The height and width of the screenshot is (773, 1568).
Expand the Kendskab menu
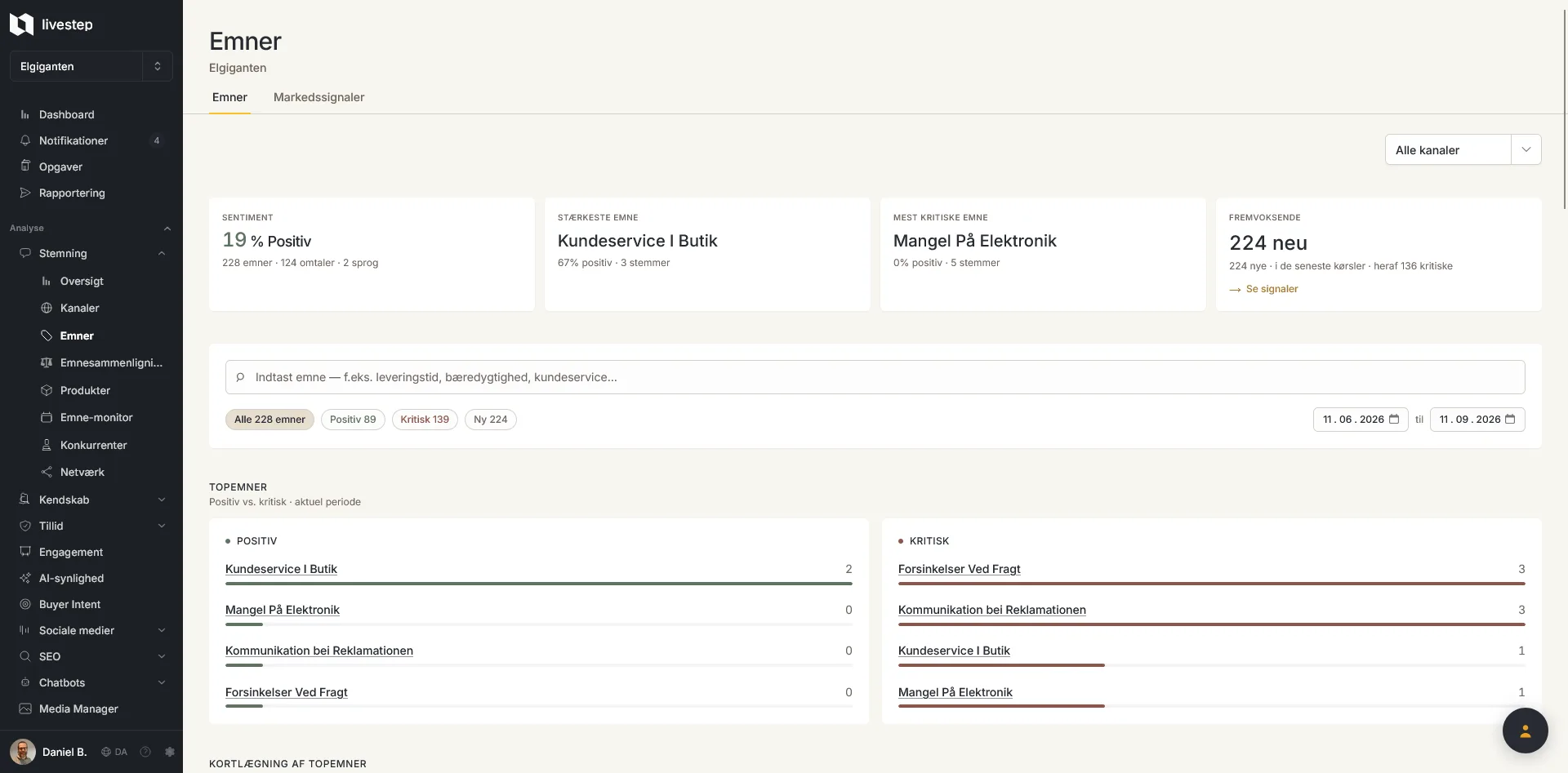(162, 500)
